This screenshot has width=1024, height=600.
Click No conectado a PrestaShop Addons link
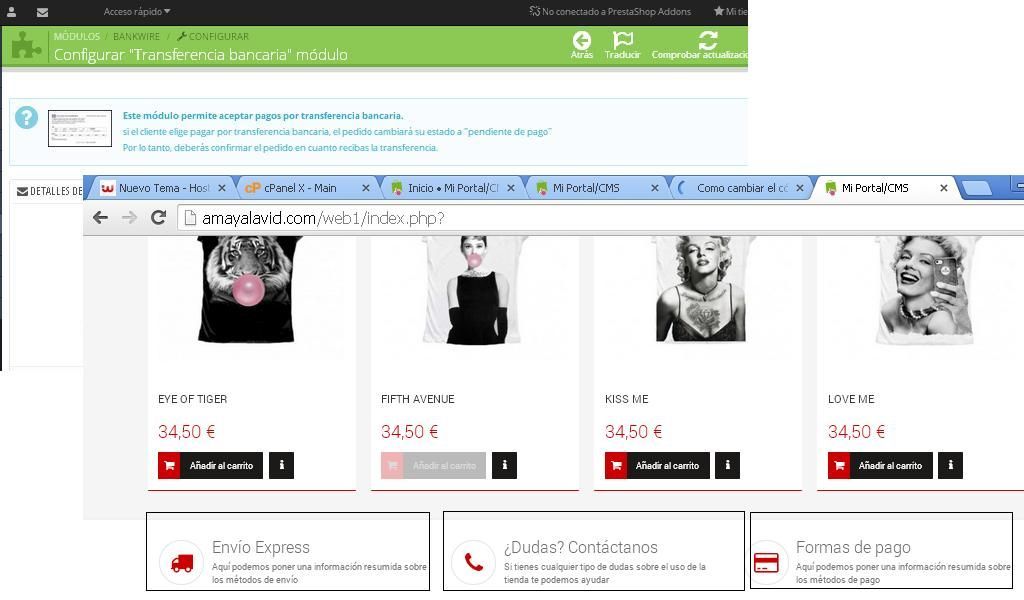610,12
